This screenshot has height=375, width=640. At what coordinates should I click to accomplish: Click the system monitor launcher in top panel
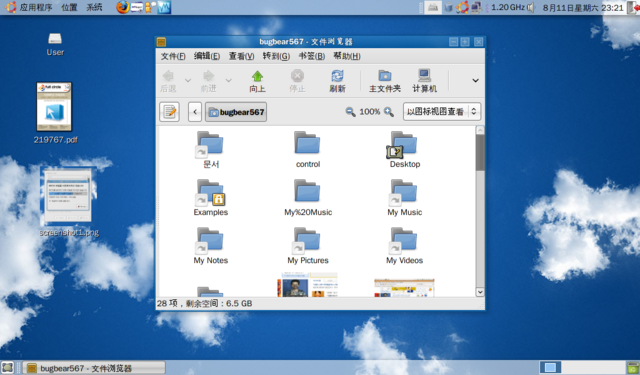(x=164, y=7)
